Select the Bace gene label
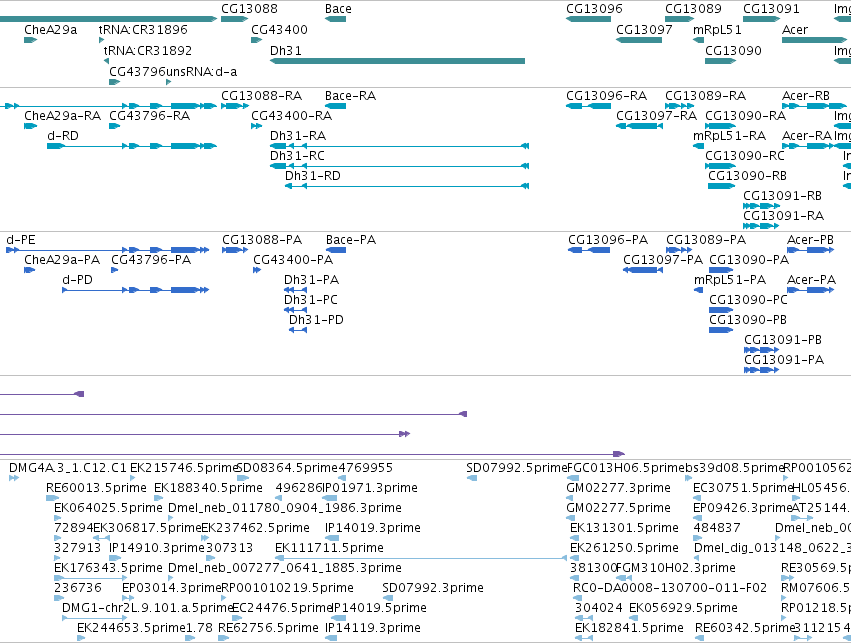Image resolution: width=851 pixels, height=643 pixels. pyautogui.click(x=338, y=9)
